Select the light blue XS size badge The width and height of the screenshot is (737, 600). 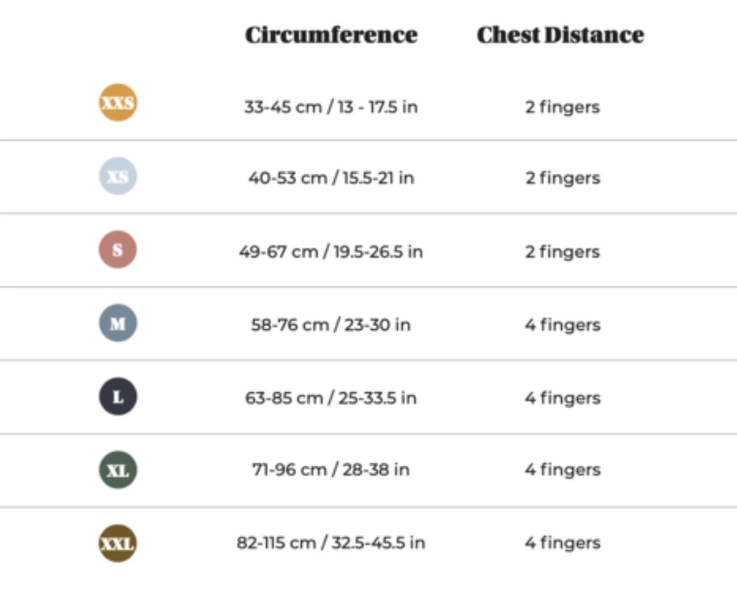tap(118, 177)
